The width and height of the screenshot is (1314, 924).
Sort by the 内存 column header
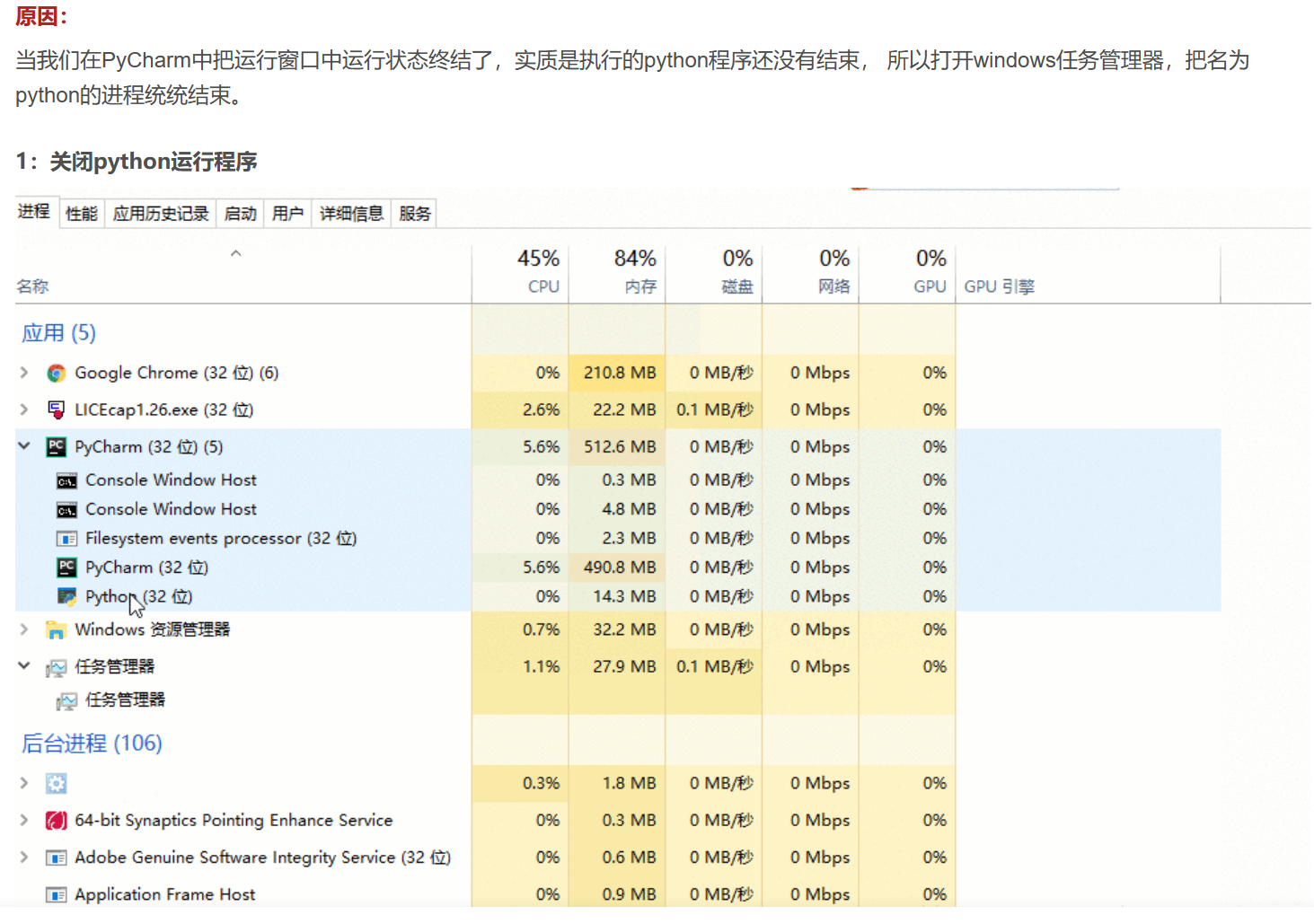click(x=617, y=273)
